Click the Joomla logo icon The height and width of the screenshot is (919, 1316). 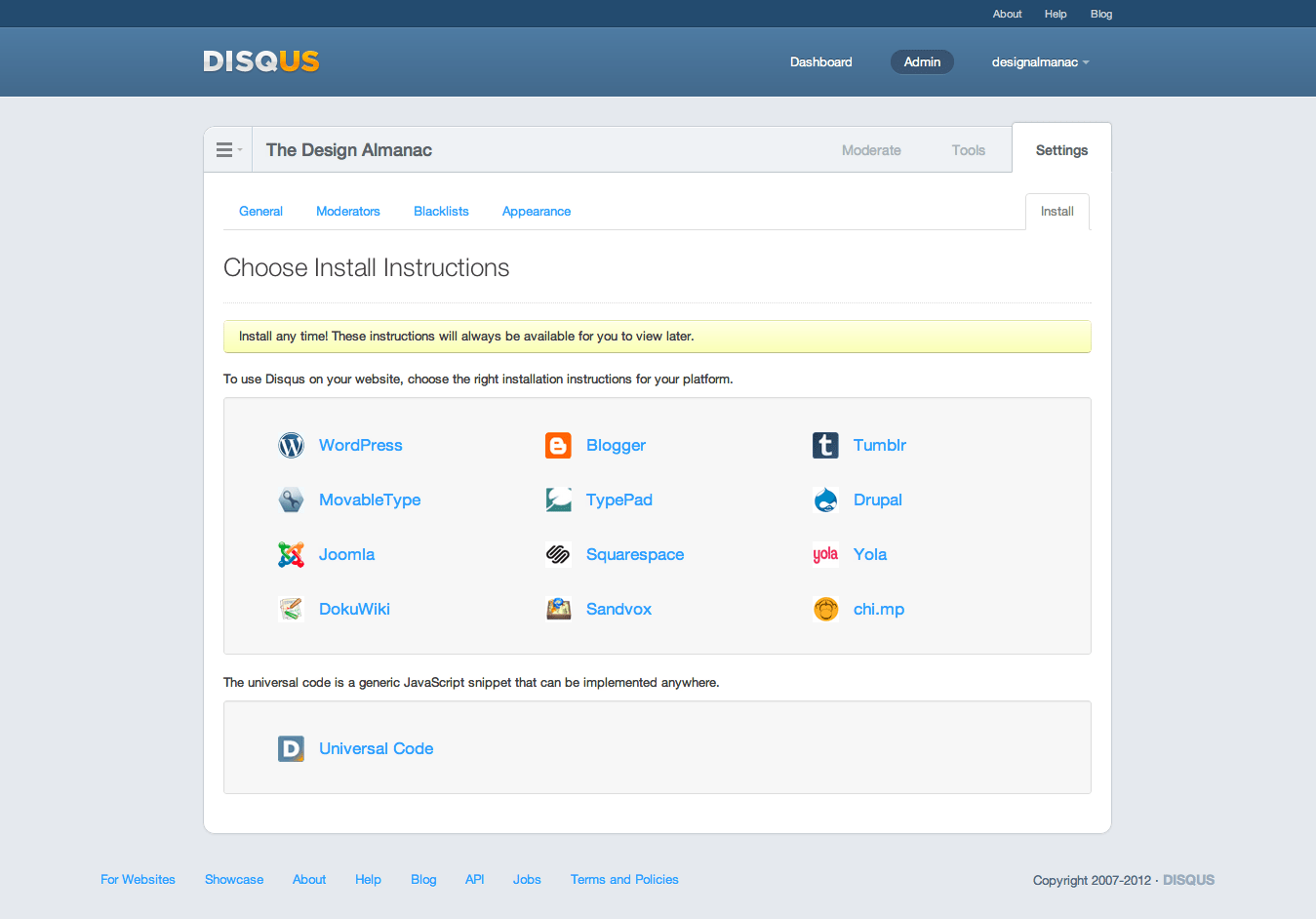[291, 554]
